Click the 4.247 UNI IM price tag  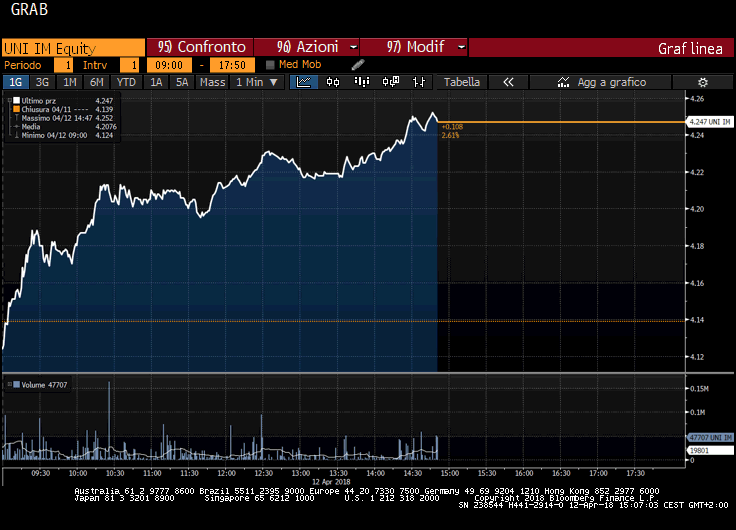710,122
